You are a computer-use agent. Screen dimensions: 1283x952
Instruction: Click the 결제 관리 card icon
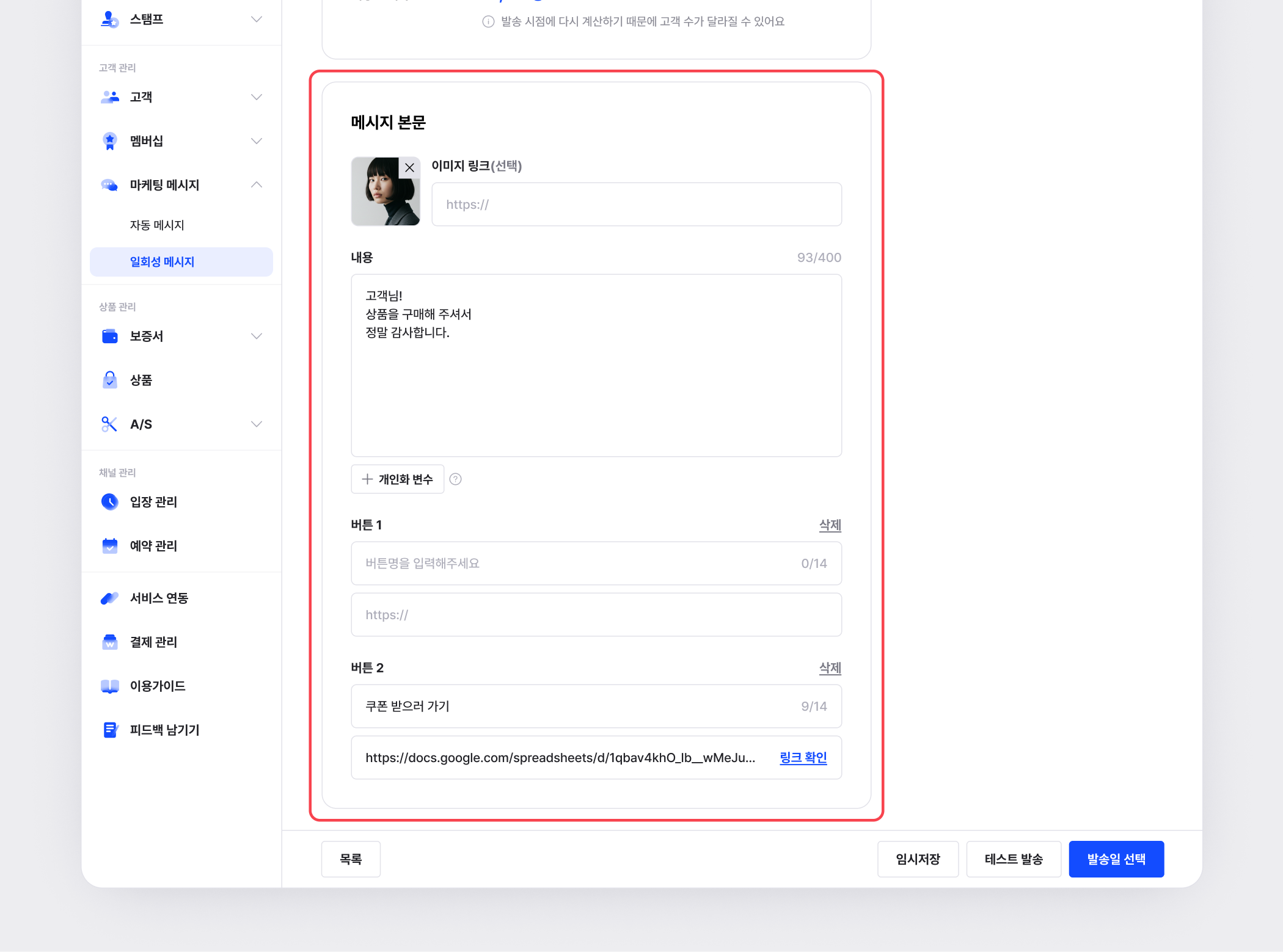pos(109,642)
